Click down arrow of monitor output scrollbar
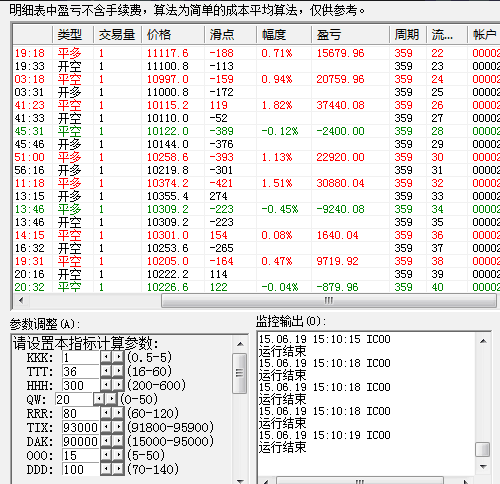 483,466
